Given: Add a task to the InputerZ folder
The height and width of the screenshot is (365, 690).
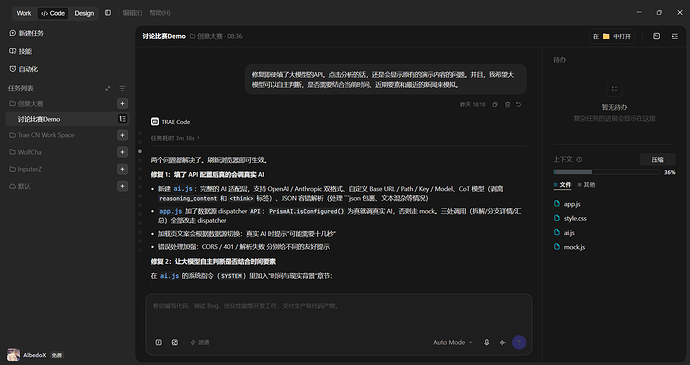Looking at the screenshot, I should [x=122, y=169].
